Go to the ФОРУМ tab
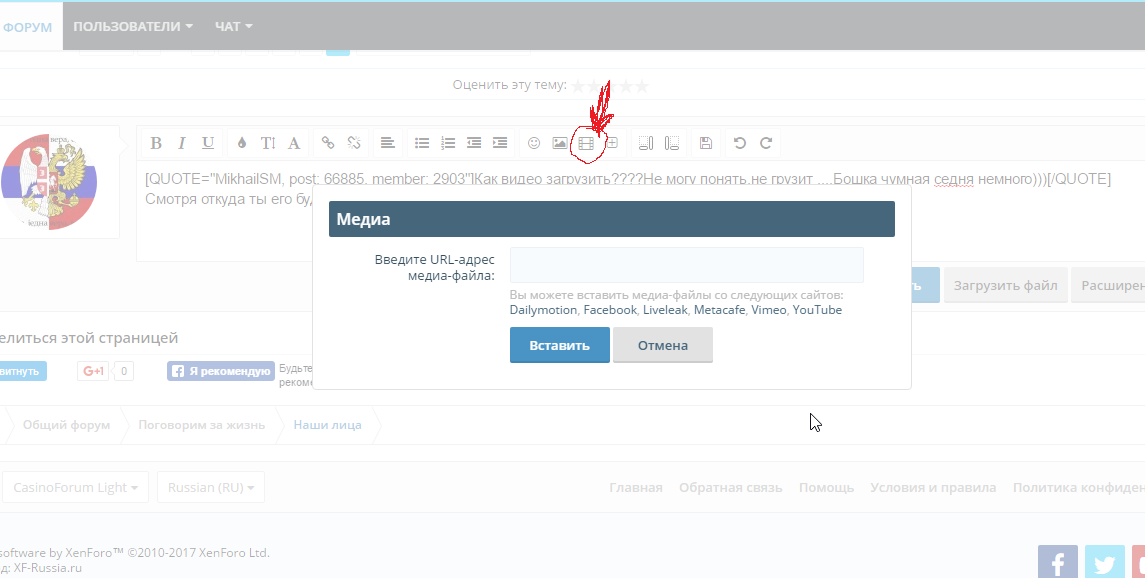 pyautogui.click(x=28, y=27)
